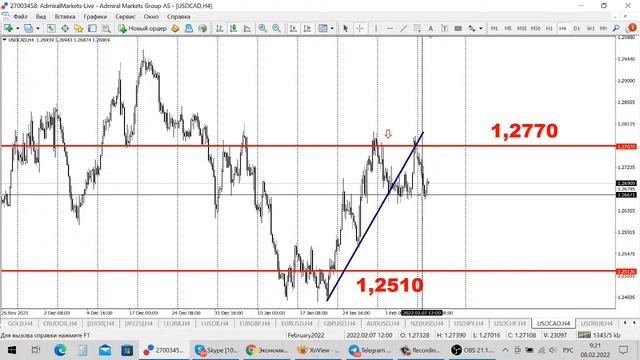Switch timeframe to M5
The image size is (640, 360).
coord(508,28)
